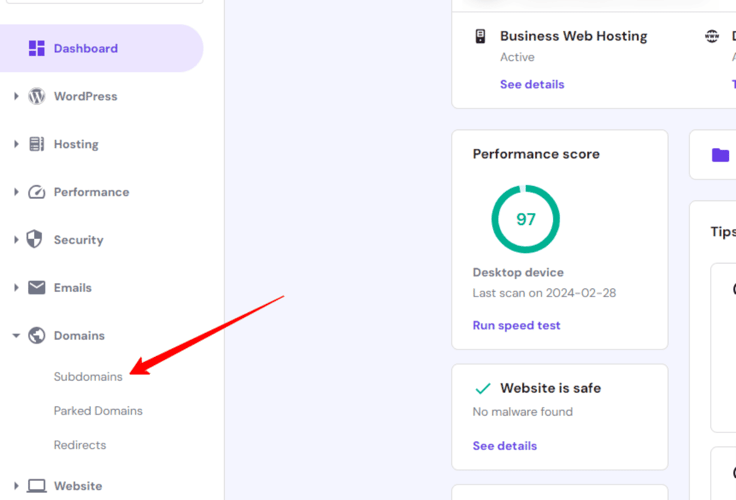This screenshot has height=500, width=736.
Task: Select Security in the sidebar
Action: [x=78, y=240]
